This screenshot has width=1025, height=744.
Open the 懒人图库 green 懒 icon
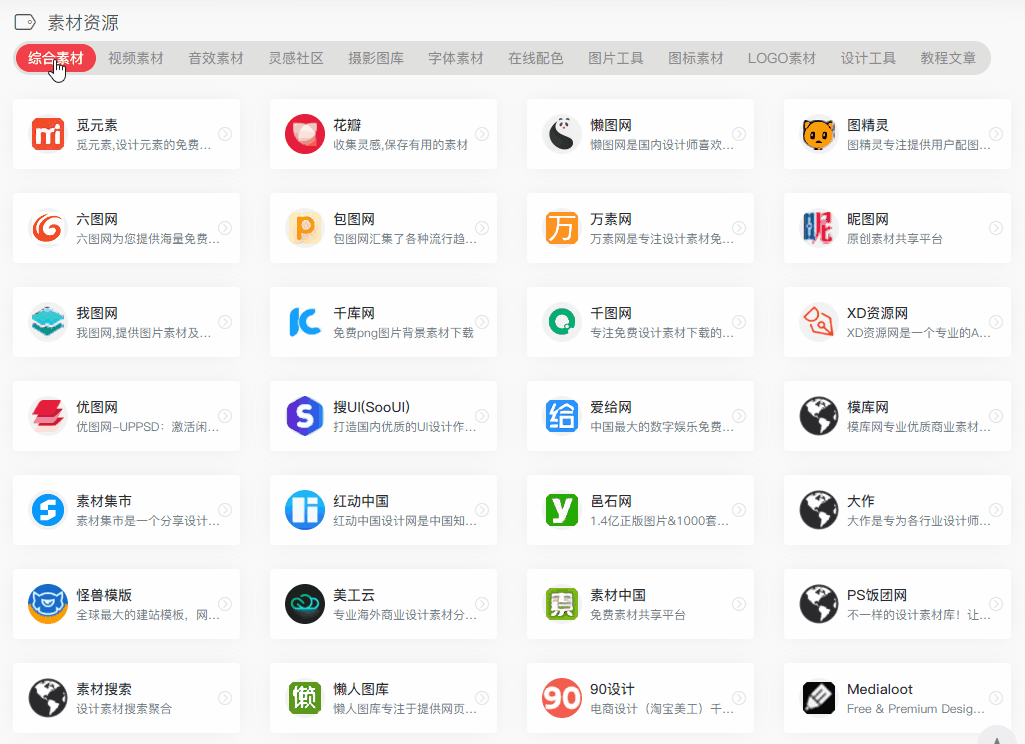pos(305,699)
